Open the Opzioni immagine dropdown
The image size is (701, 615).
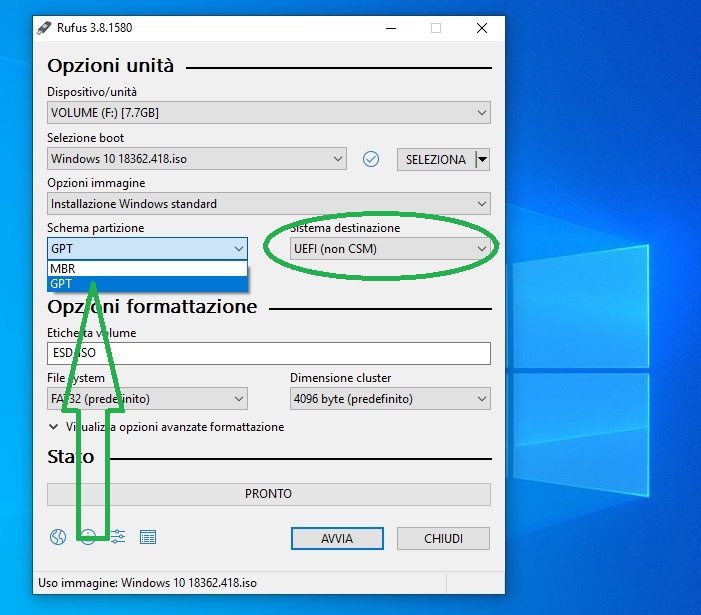(x=269, y=204)
